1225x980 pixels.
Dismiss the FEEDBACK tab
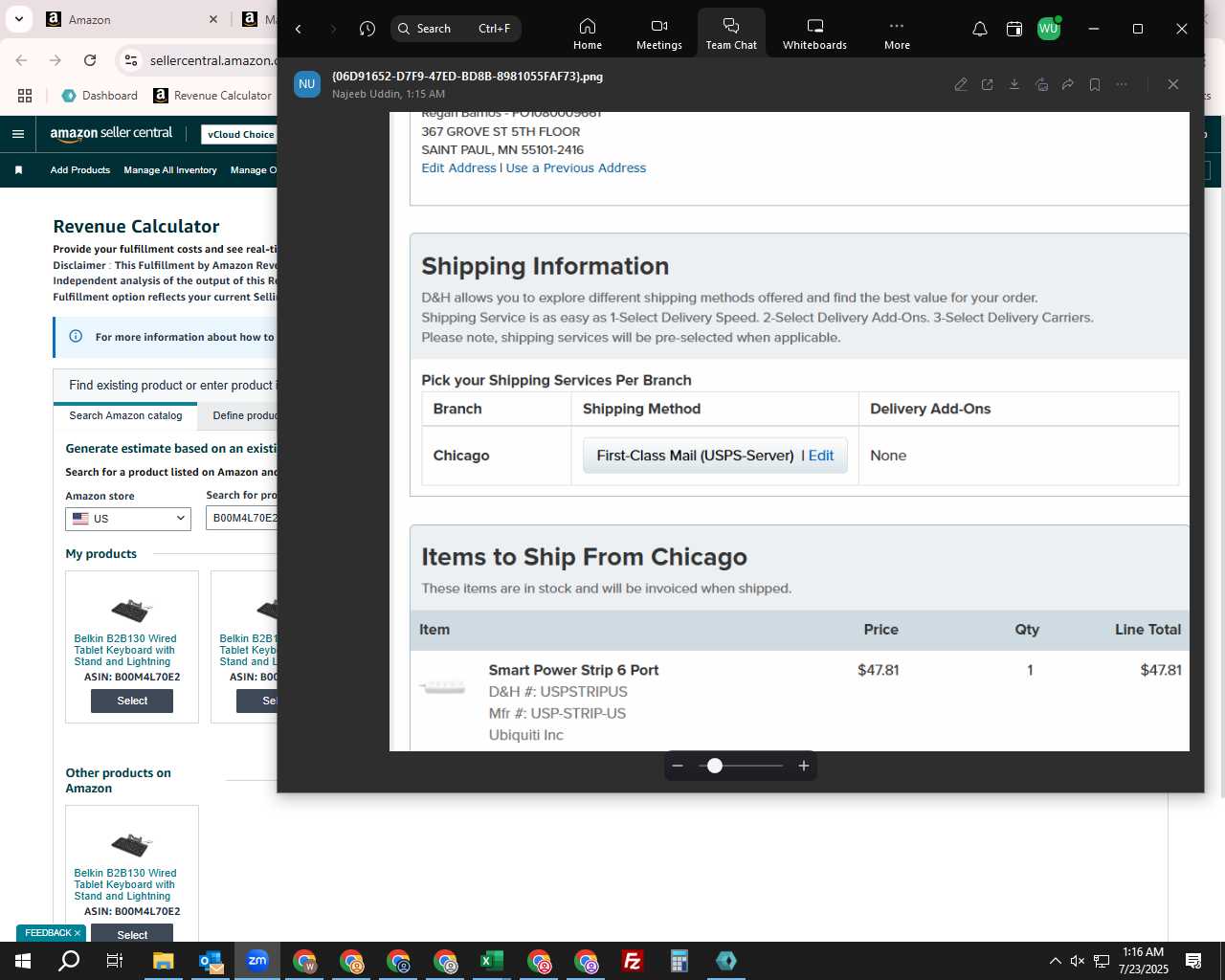tap(78, 933)
